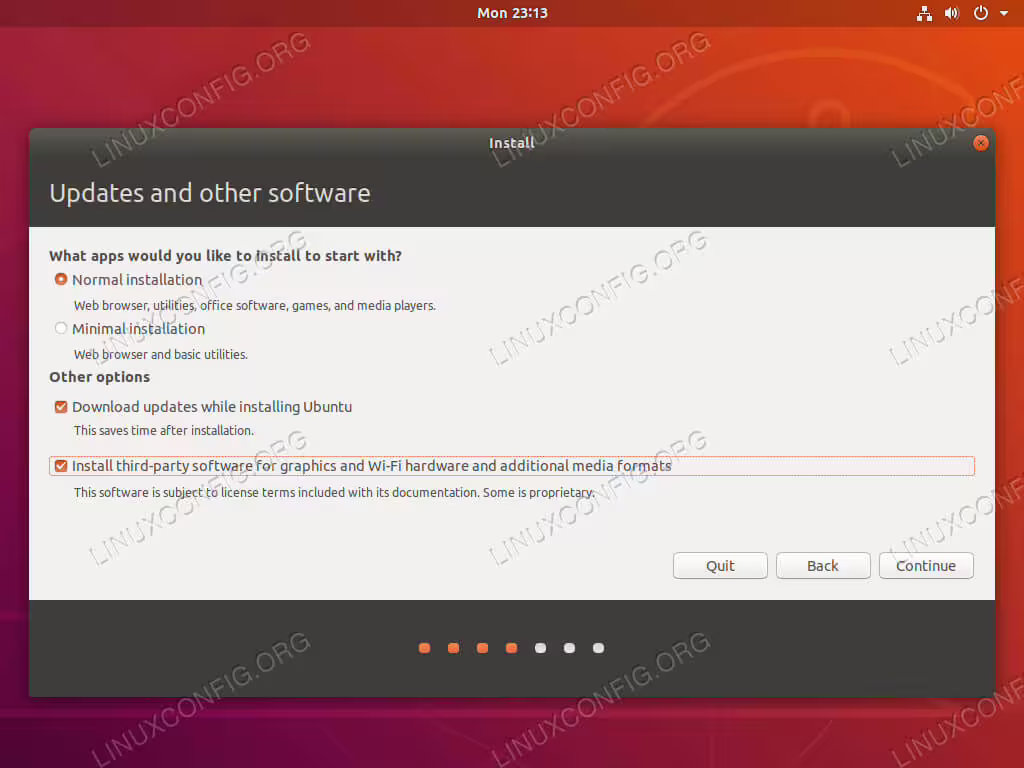Viewport: 1024px width, 768px height.
Task: Toggle Download updates while installing Ubuntu checkbox
Action: pyautogui.click(x=61, y=407)
